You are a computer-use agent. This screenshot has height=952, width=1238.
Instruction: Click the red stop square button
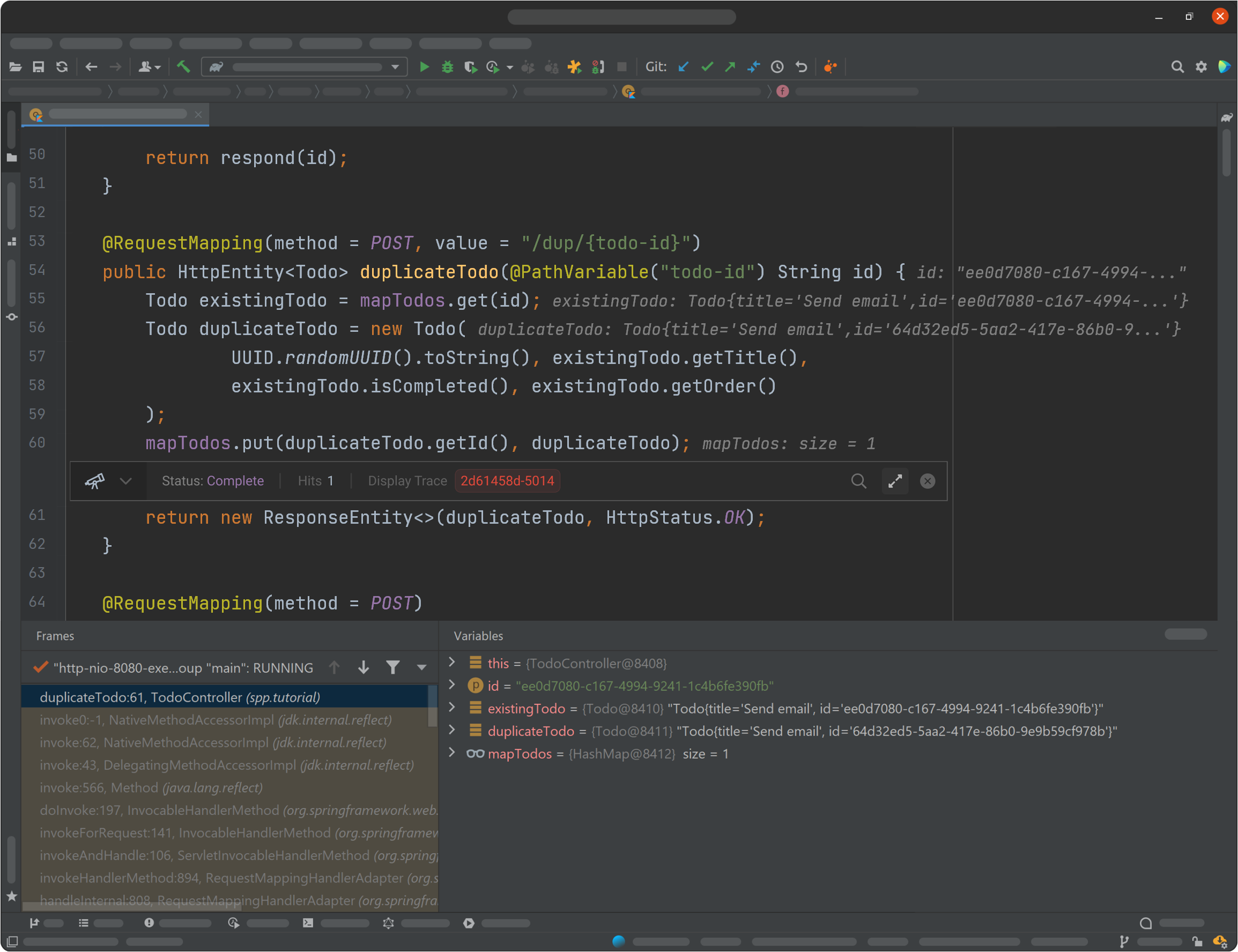click(622, 67)
